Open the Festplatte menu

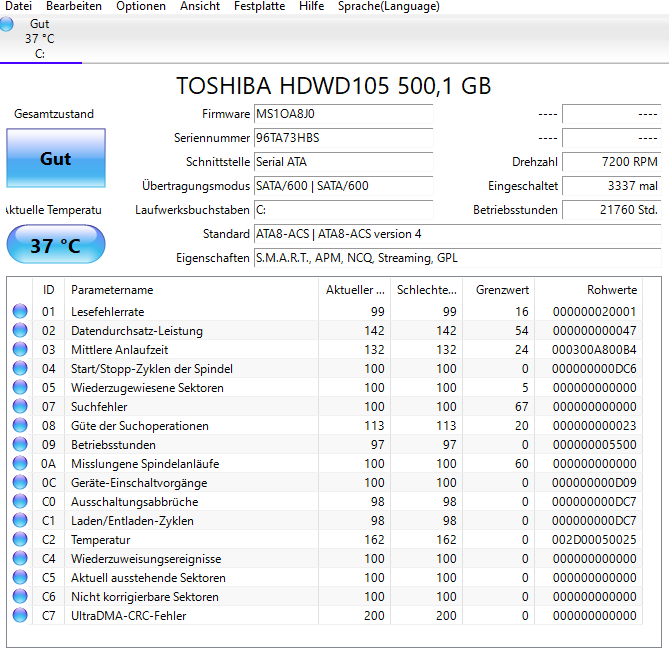coord(259,6)
